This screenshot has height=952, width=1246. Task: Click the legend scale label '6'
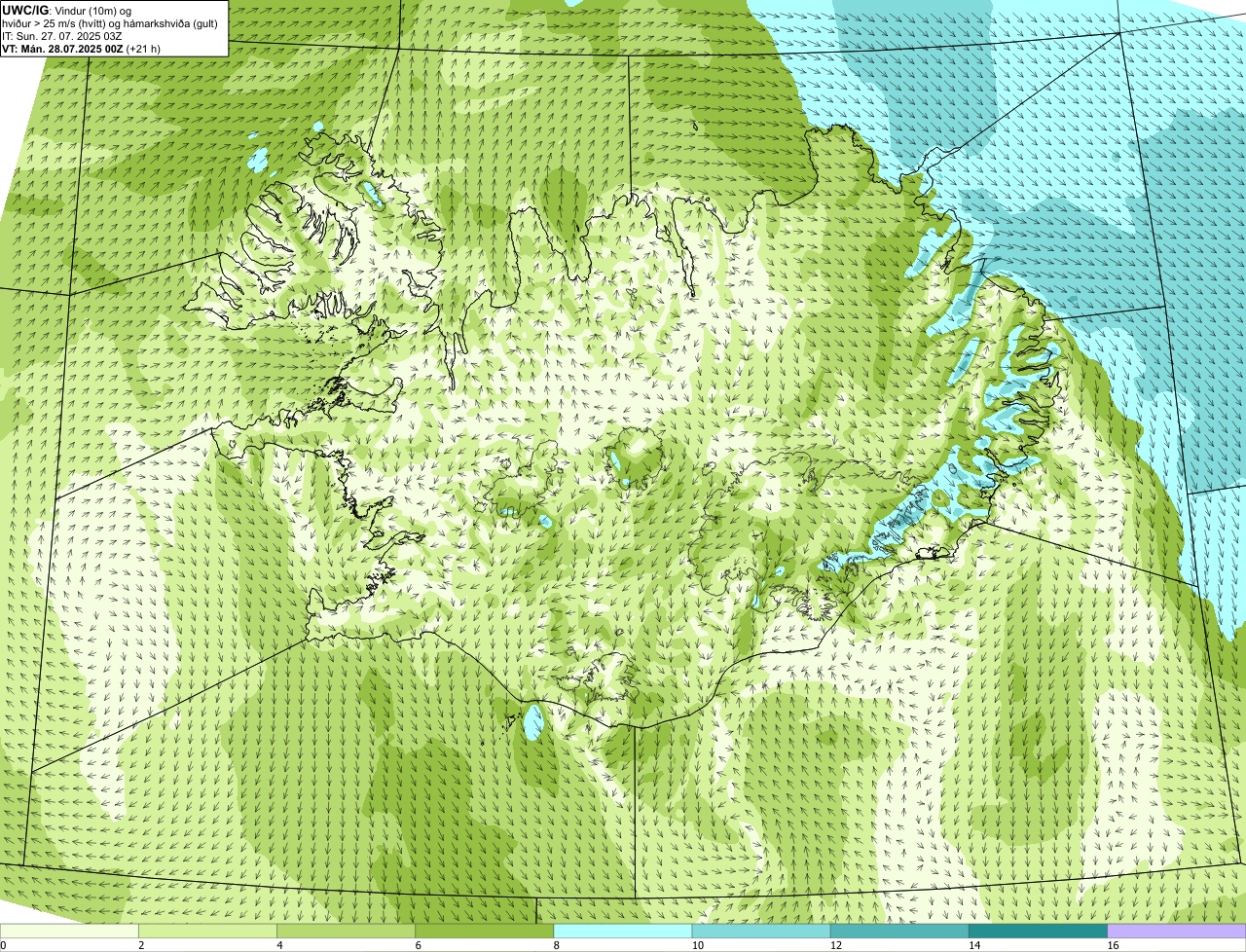(419, 945)
